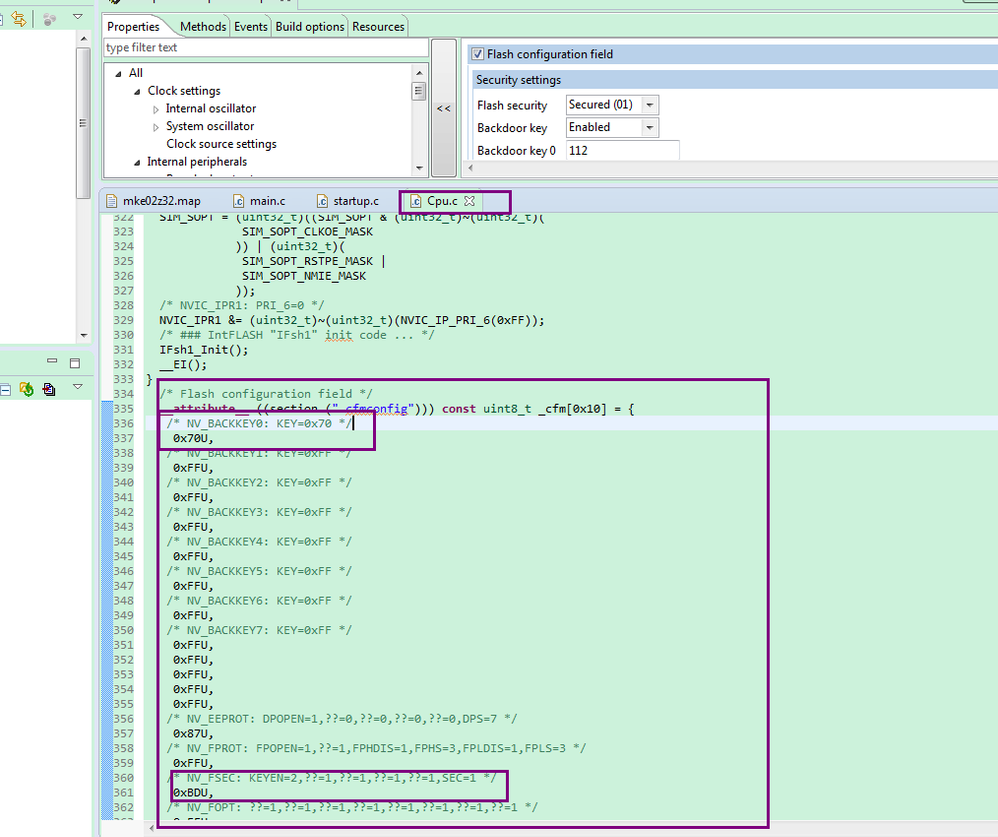Collapse the Clock settings tree node
998x837 pixels.
[x=137, y=92]
